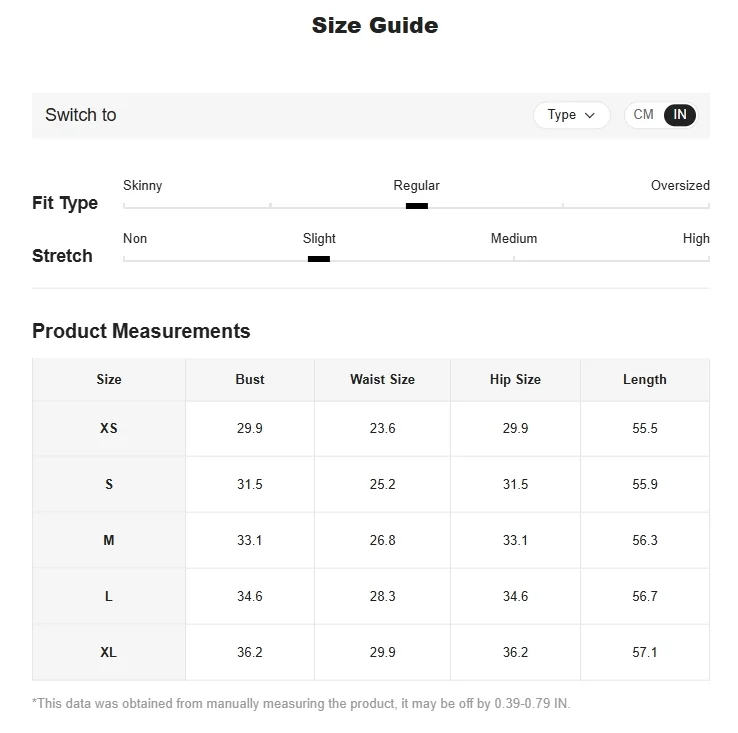This screenshot has width=738, height=733.
Task: Click the chevron arrow beside Type
Action: tap(590, 116)
